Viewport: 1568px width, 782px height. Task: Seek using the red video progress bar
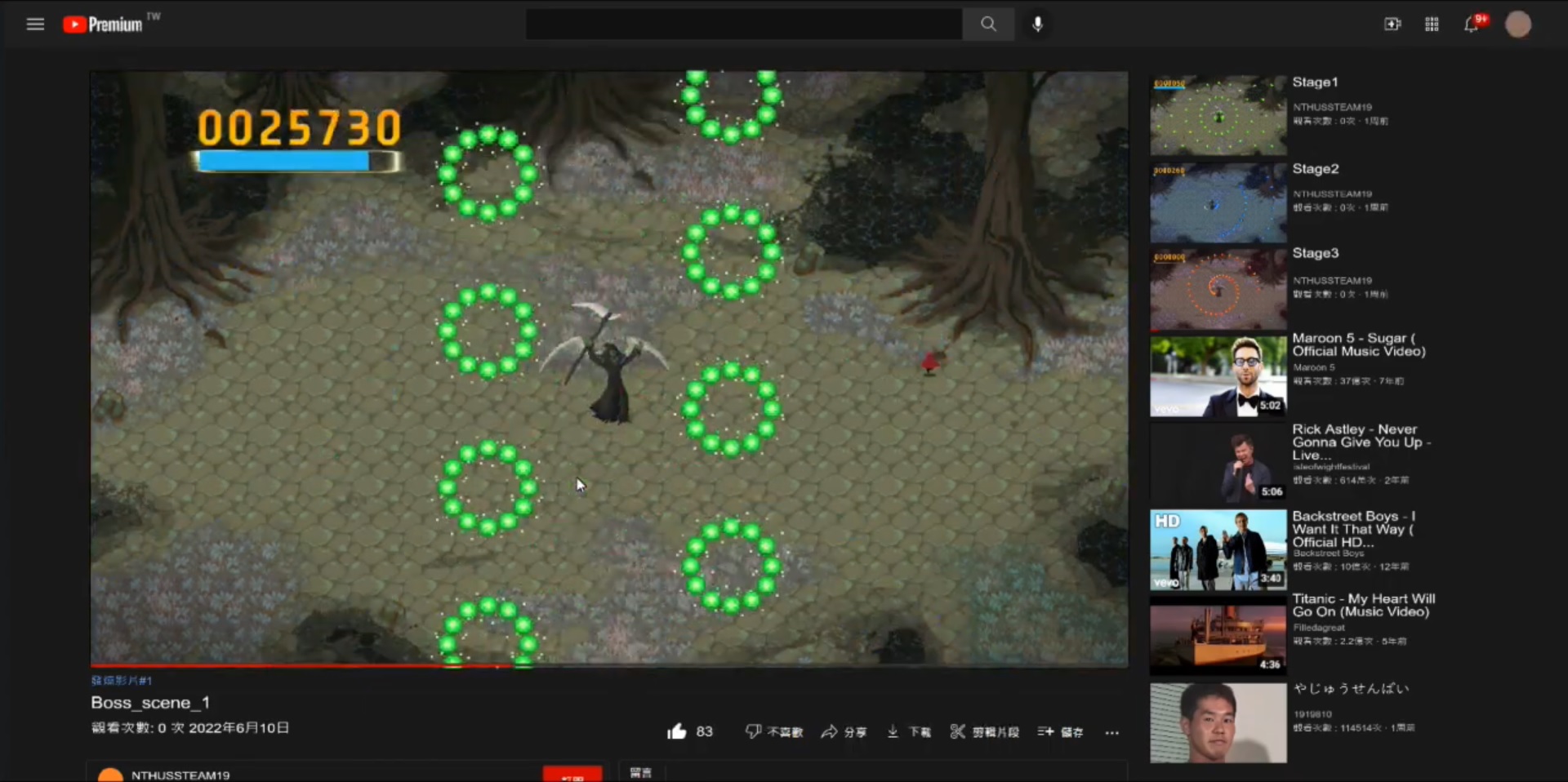tap(327, 666)
